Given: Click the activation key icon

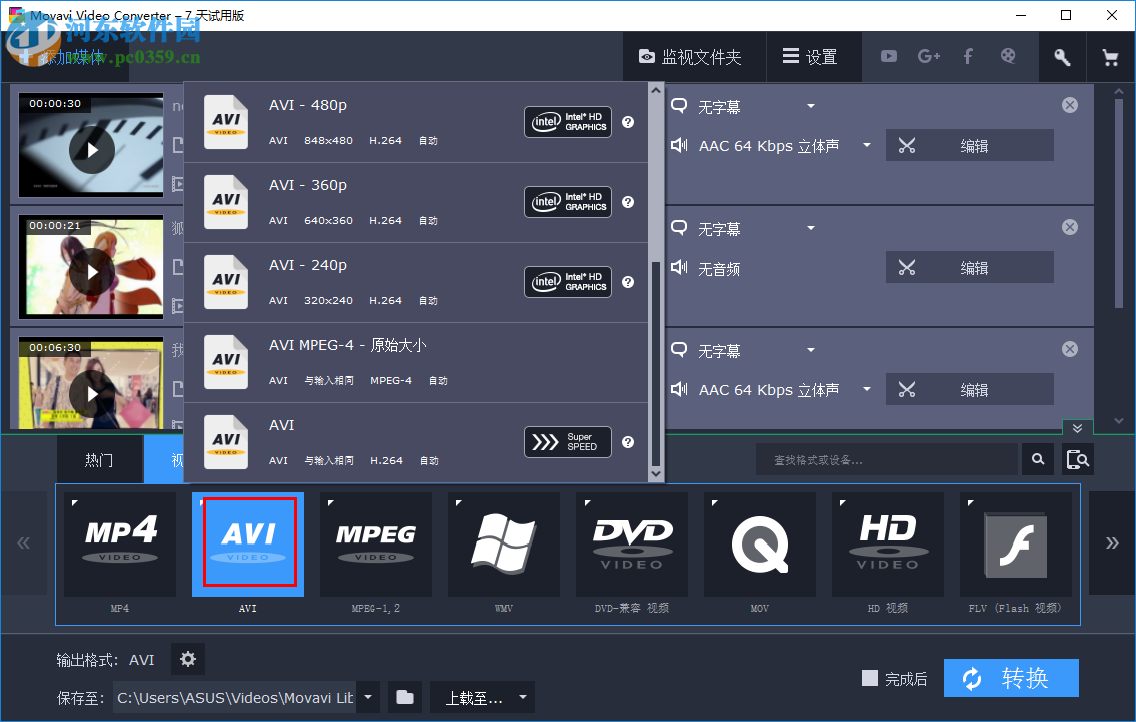Looking at the screenshot, I should 1062,56.
